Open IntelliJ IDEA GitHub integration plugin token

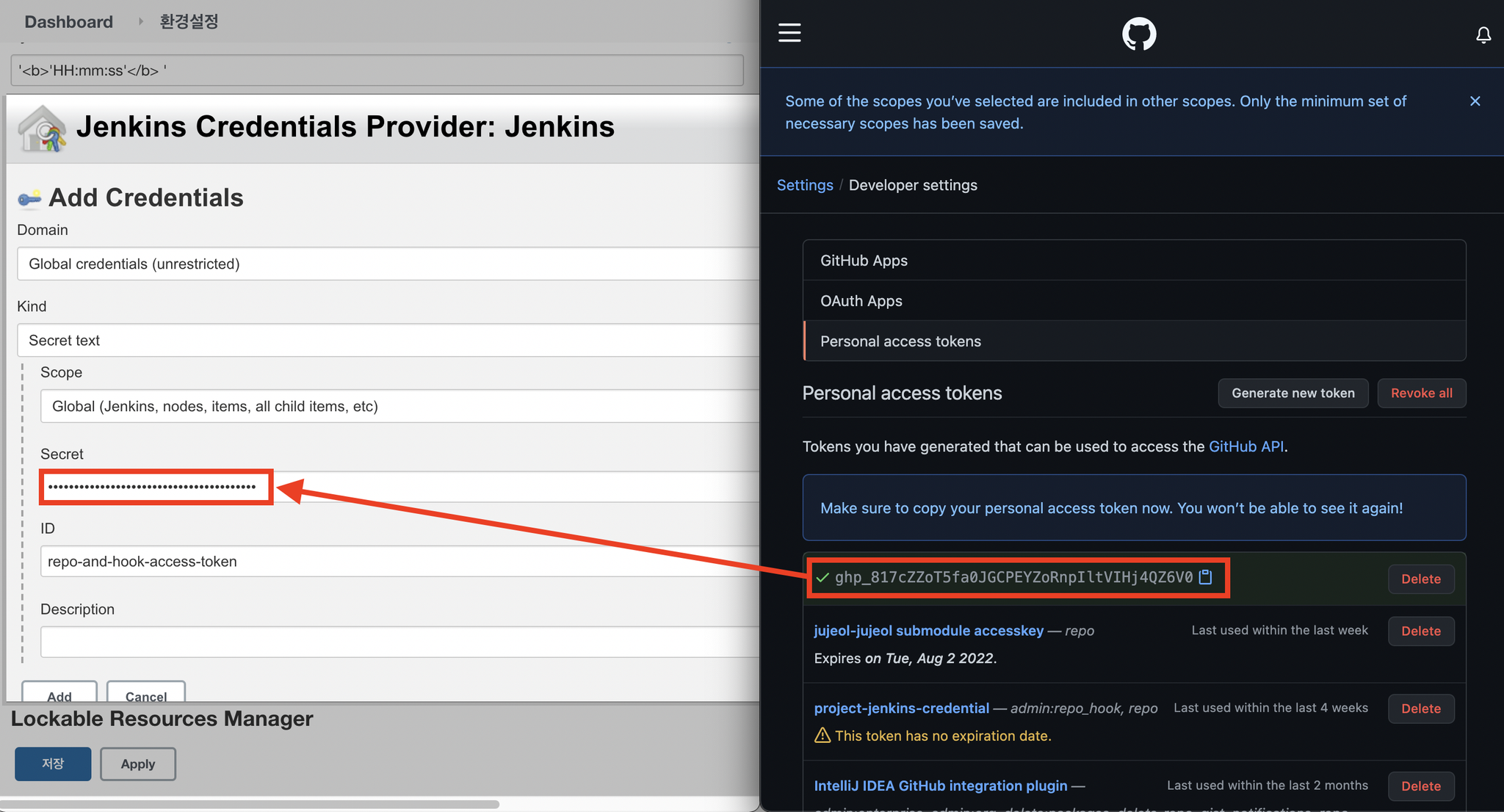pyautogui.click(x=940, y=786)
